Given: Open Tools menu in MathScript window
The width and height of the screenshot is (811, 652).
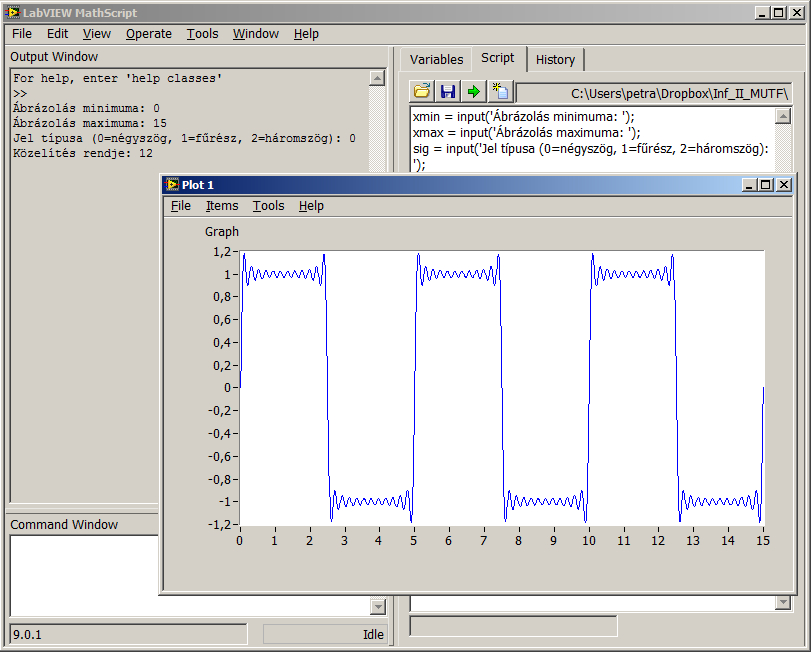Looking at the screenshot, I should click(202, 34).
